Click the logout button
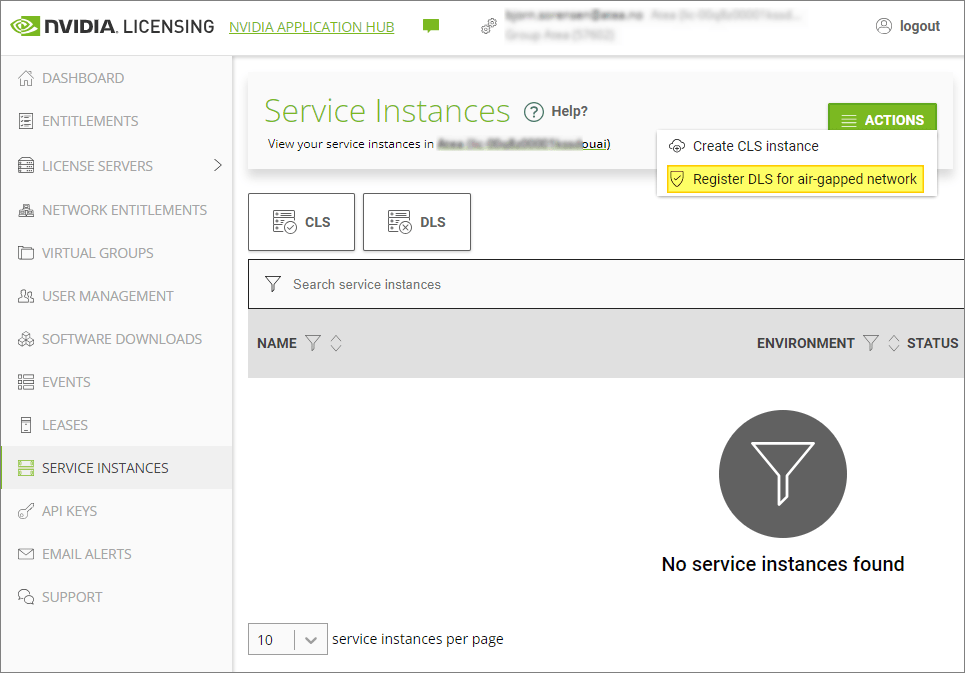Viewport: 965px width, 673px height. pyautogui.click(x=908, y=26)
